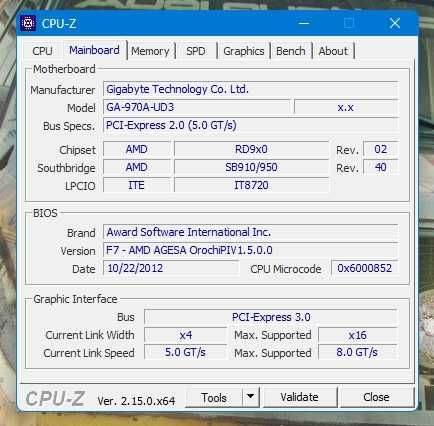Switch to the CPU tab
434x426 pixels.
42,51
